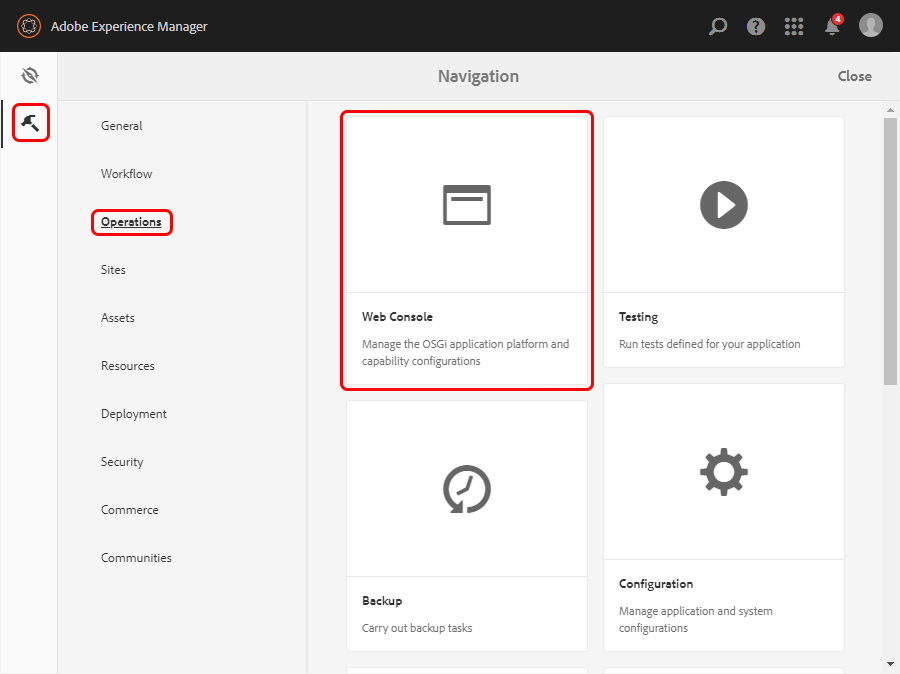The height and width of the screenshot is (674, 900).
Task: Select the Communities category
Action: [137, 558]
